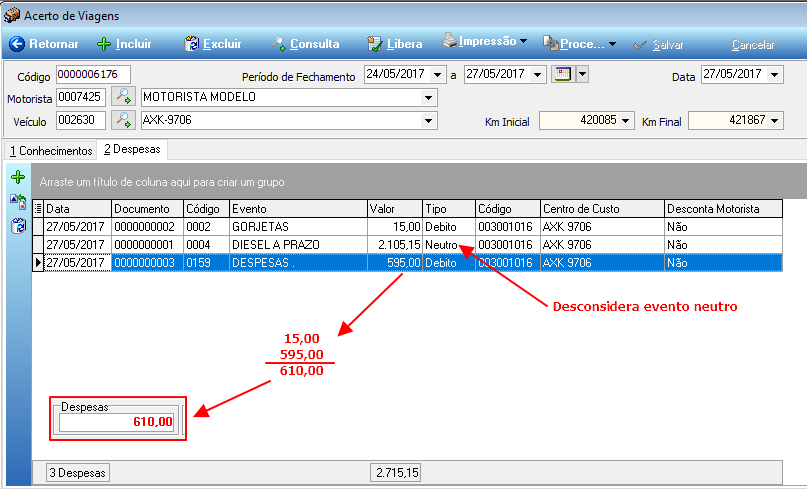Click the 3 Despesas footer count
The height and width of the screenshot is (489, 807).
78,473
